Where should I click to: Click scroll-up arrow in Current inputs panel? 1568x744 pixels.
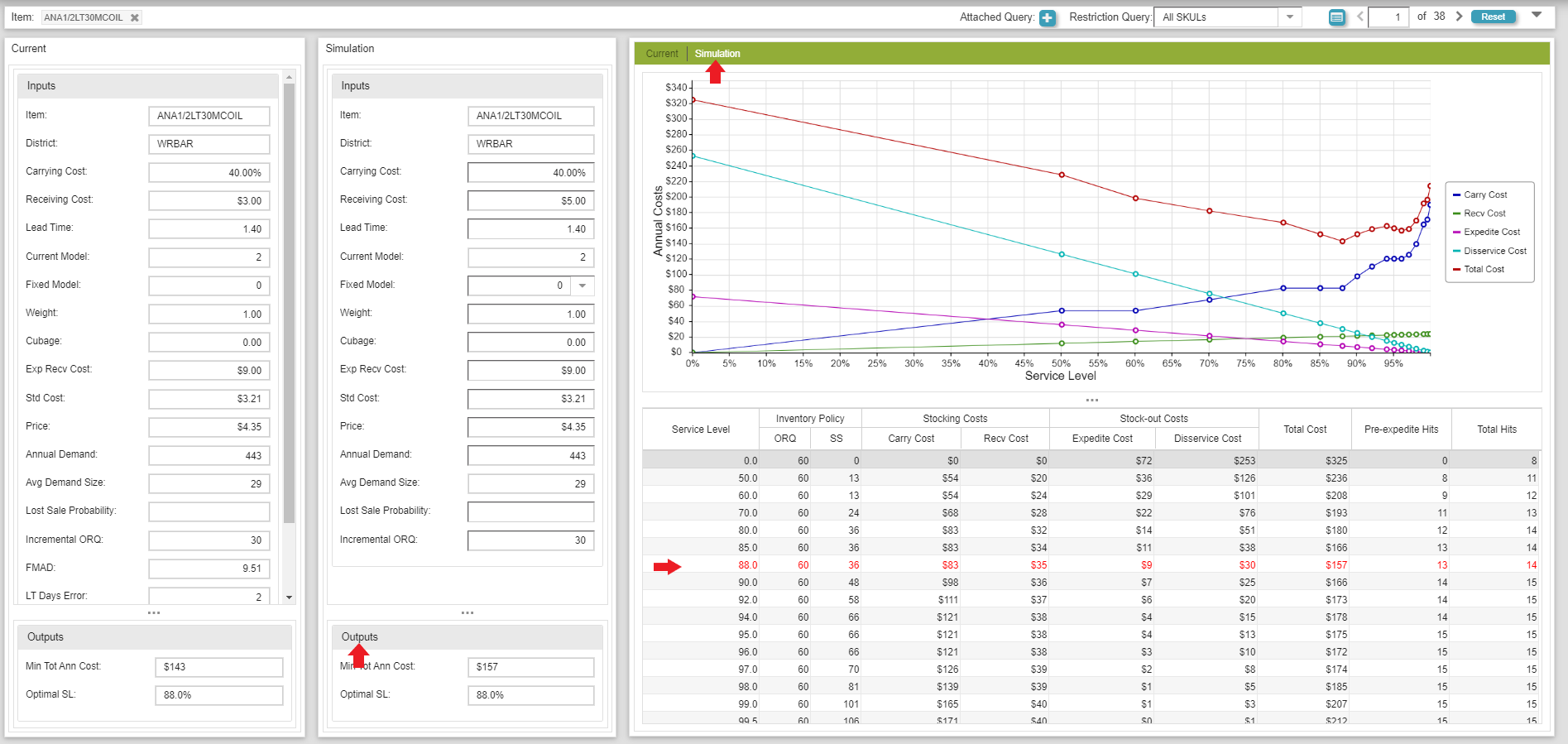pyautogui.click(x=289, y=77)
